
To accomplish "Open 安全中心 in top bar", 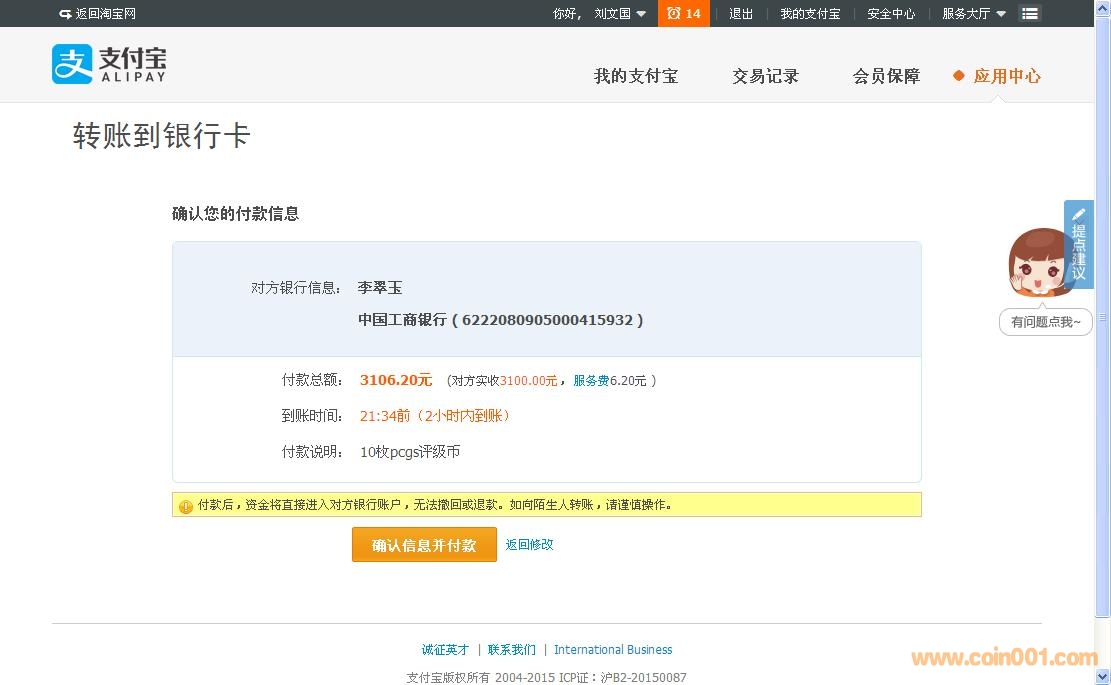I will (x=890, y=14).
